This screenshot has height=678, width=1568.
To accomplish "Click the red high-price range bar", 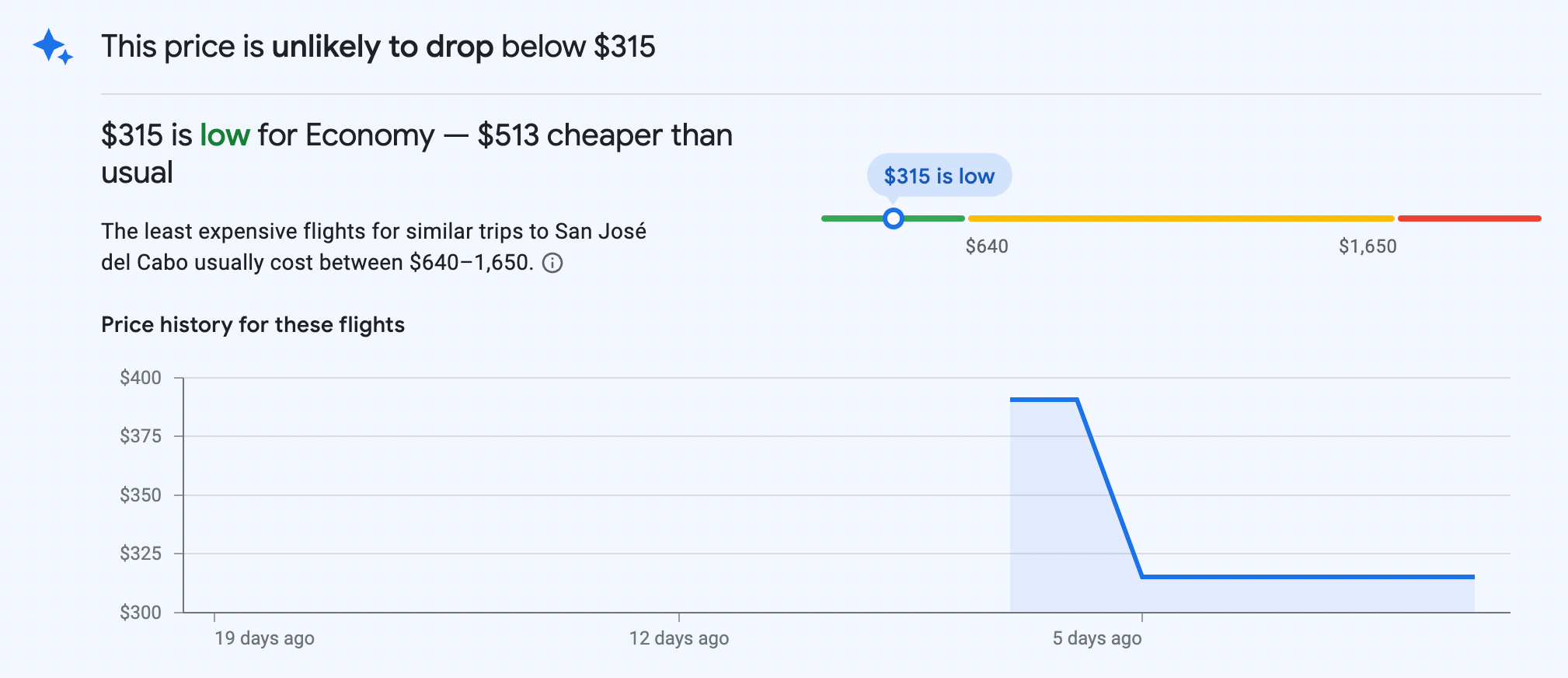I will pyautogui.click(x=1469, y=218).
